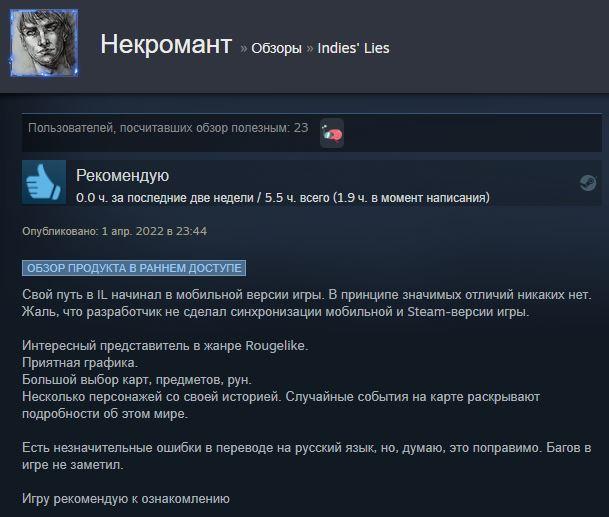The width and height of the screenshot is (609, 517).
Task: Select the blue thumbs-up recommendation icon
Action: [44, 182]
